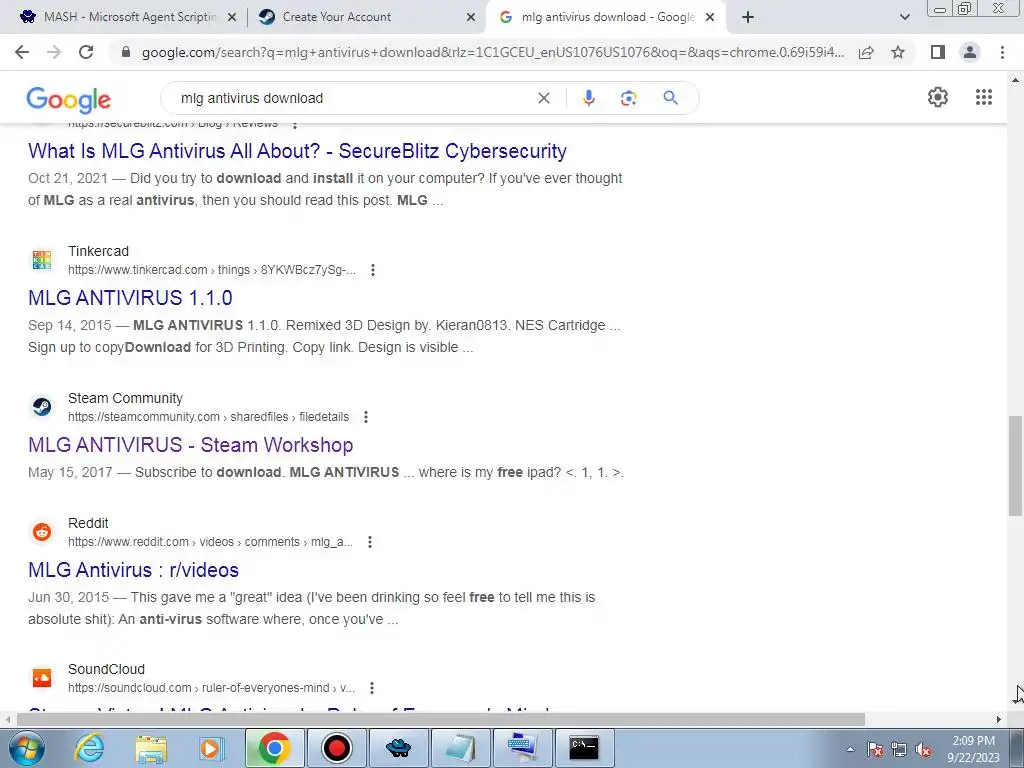Select the mlg antivirus download tab
This screenshot has height=768, width=1024.
coord(607,17)
